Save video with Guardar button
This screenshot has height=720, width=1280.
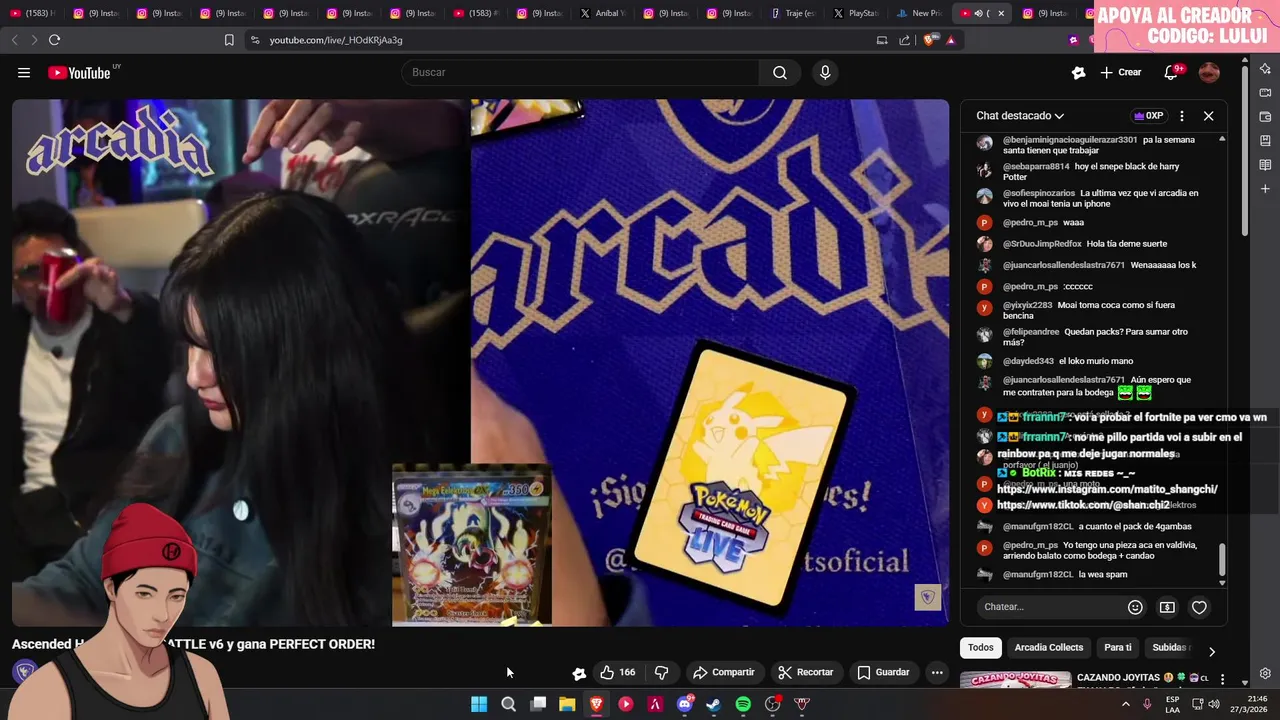(x=883, y=672)
